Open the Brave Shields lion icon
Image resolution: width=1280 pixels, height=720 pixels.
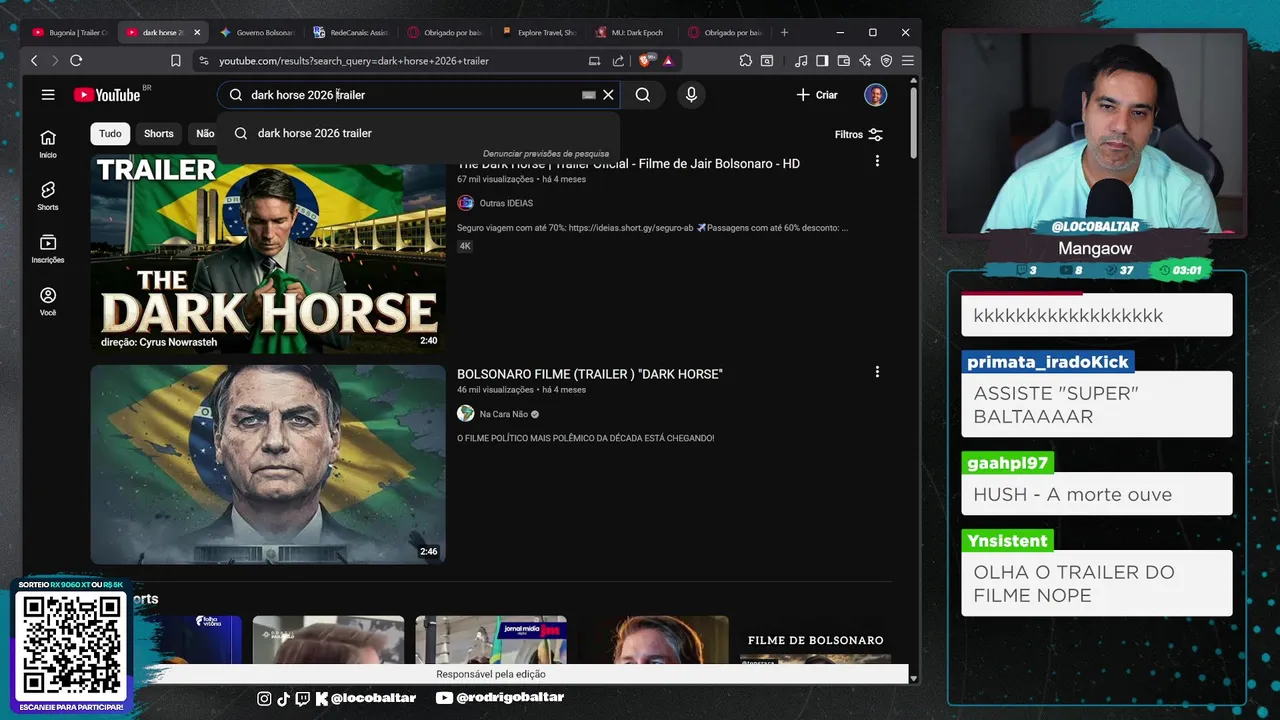(646, 61)
